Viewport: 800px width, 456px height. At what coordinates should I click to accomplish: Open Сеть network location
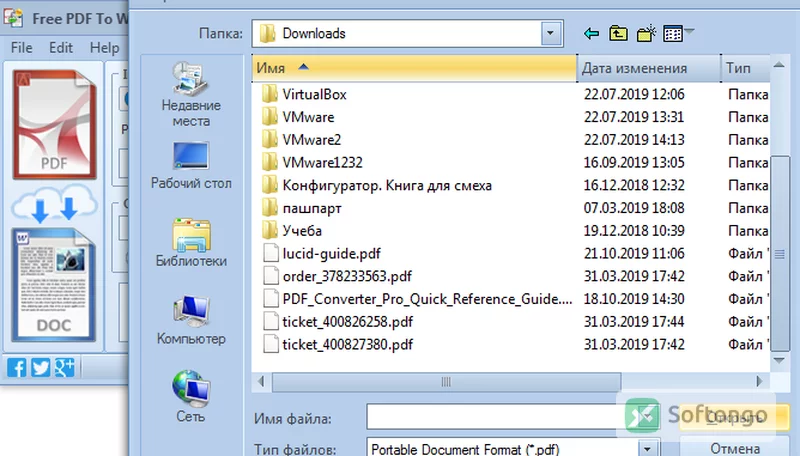coord(191,397)
